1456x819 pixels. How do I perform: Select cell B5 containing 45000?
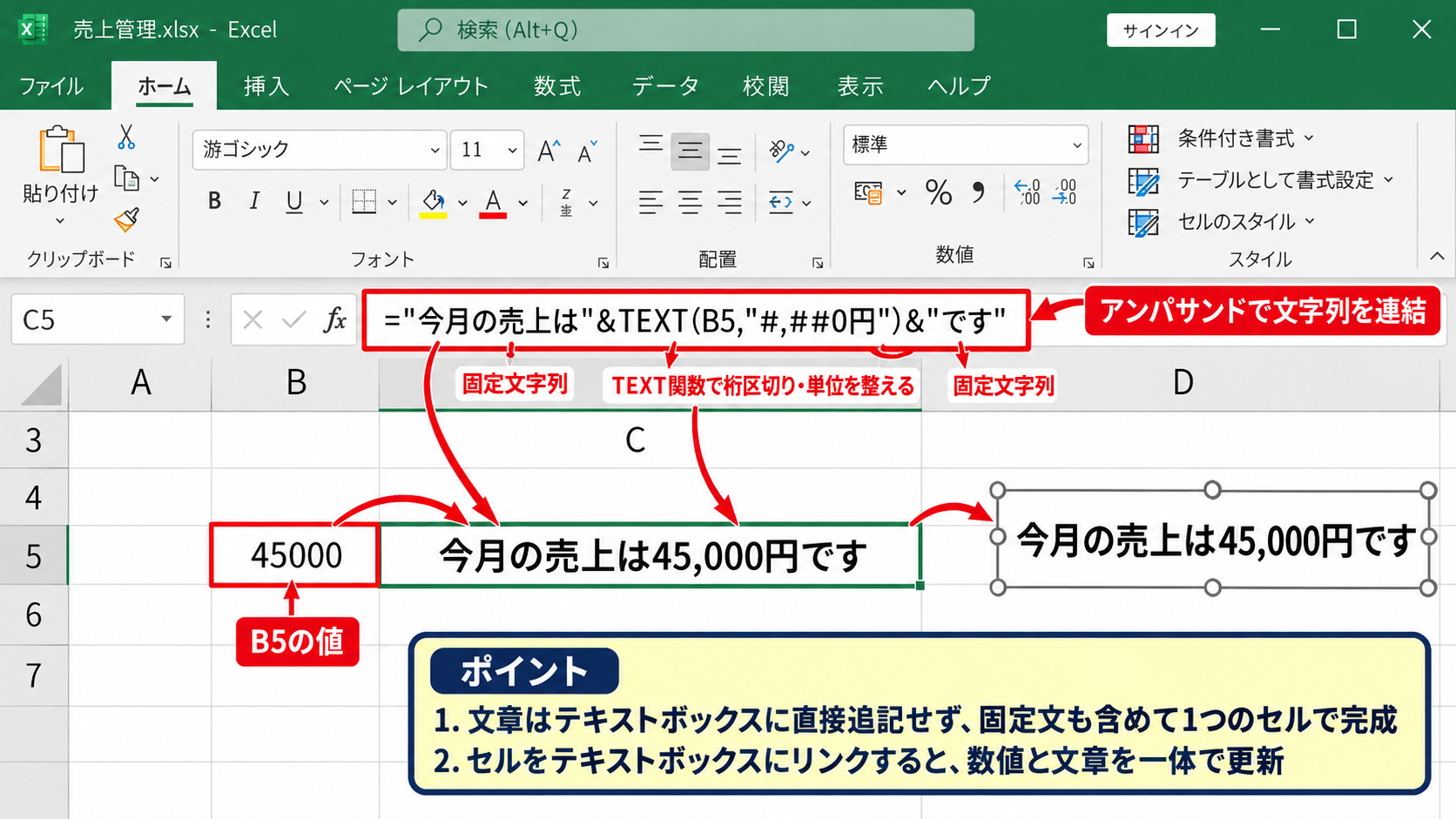tap(295, 555)
